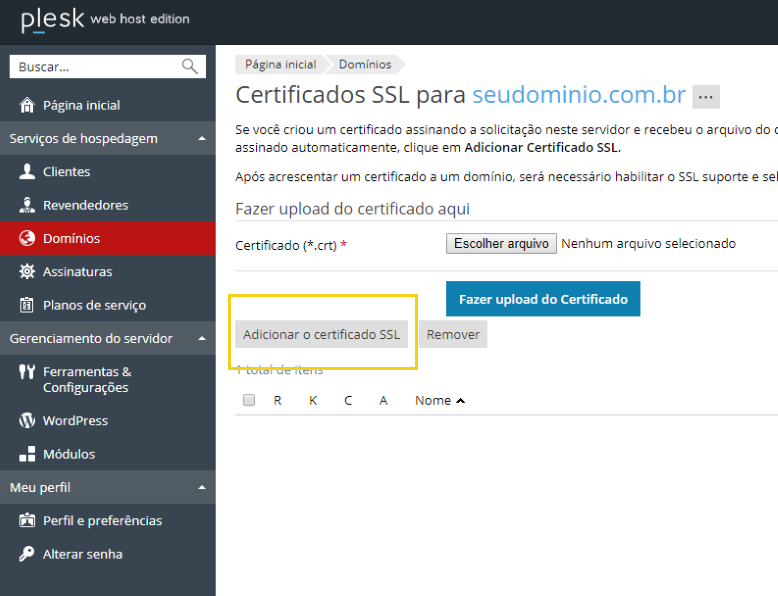
Task: Open Página inicial in the sidebar
Action: (108, 105)
